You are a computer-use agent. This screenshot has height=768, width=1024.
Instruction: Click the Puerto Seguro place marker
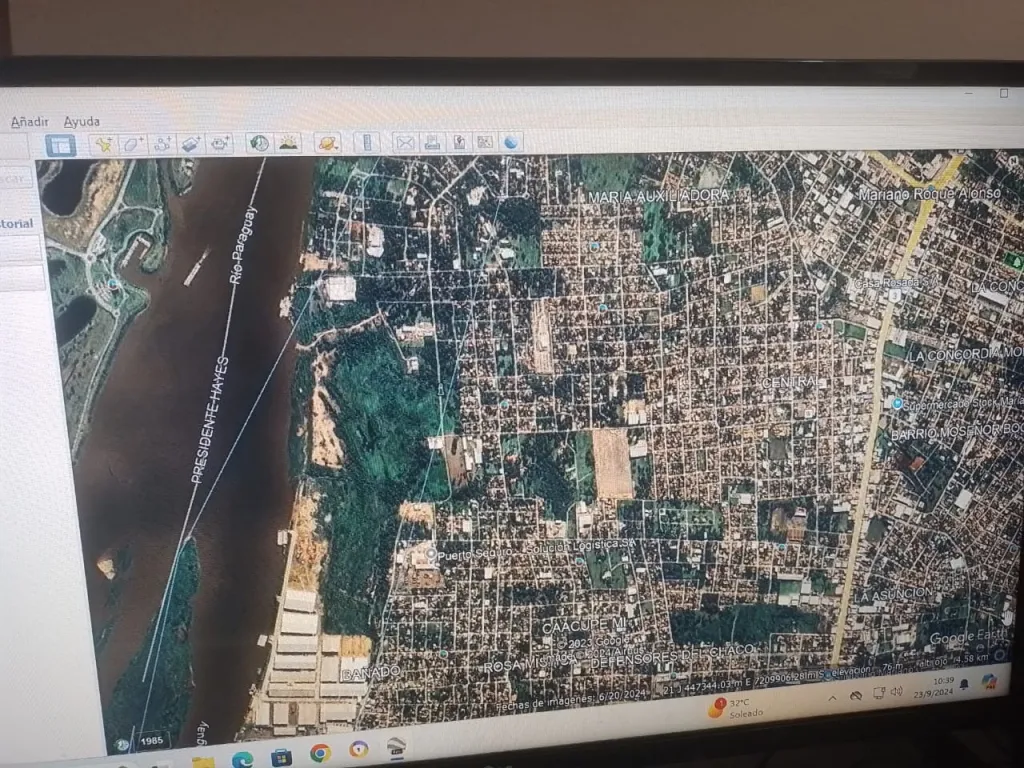(x=431, y=554)
